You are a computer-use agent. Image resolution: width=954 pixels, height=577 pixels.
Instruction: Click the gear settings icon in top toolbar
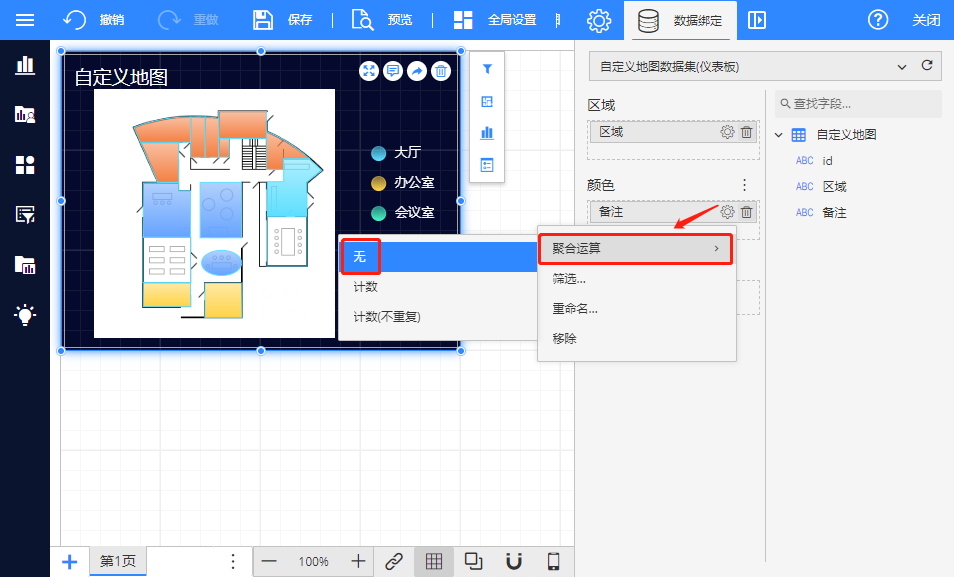coord(598,20)
